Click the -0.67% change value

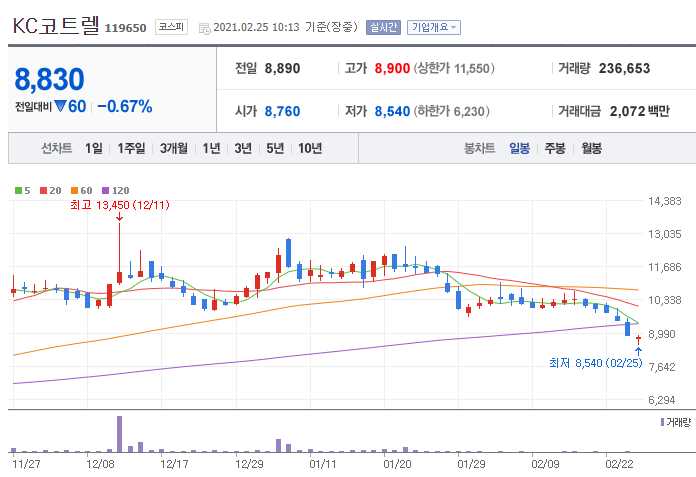(x=125, y=106)
